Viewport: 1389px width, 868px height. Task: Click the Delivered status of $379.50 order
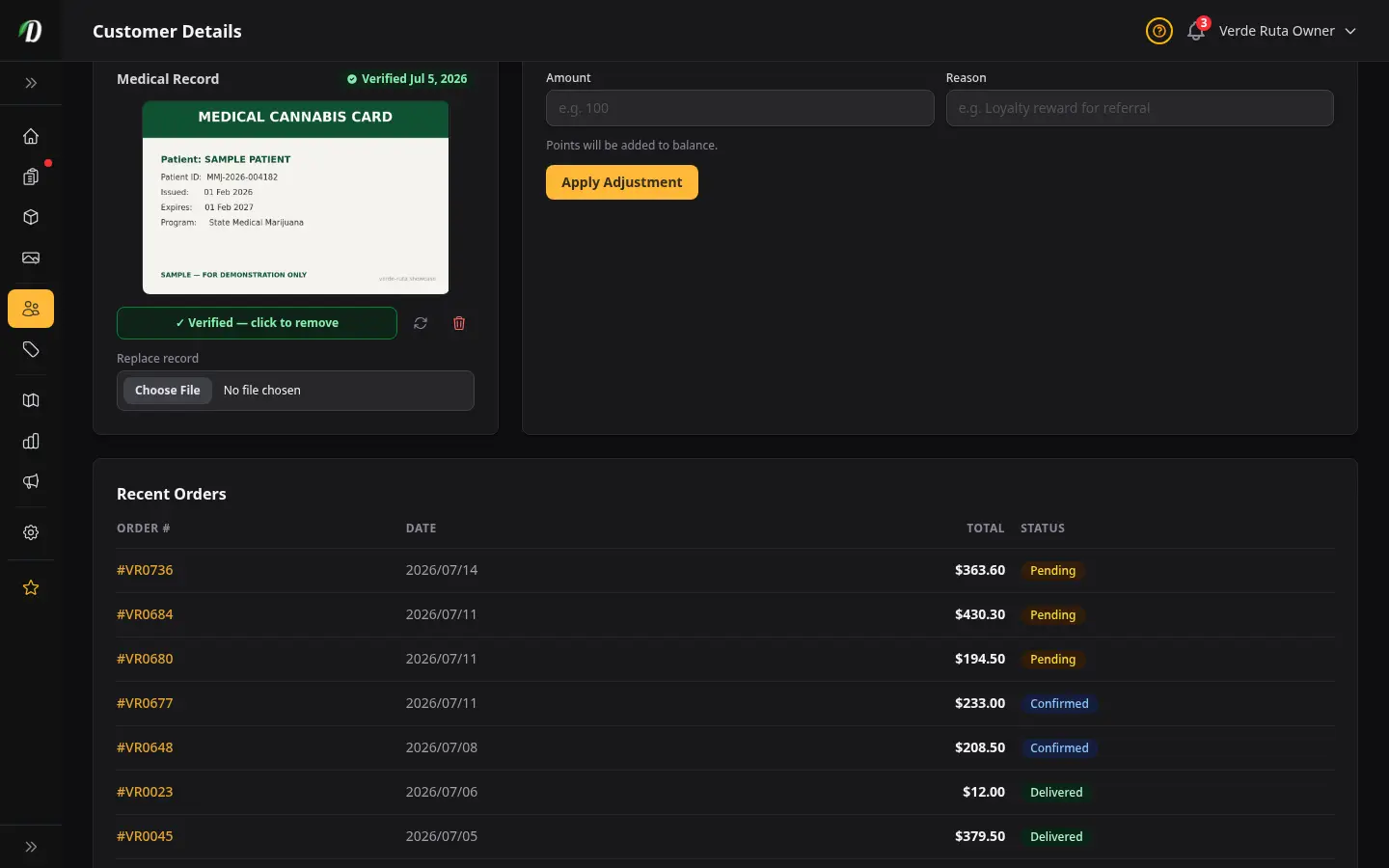pyautogui.click(x=1056, y=837)
